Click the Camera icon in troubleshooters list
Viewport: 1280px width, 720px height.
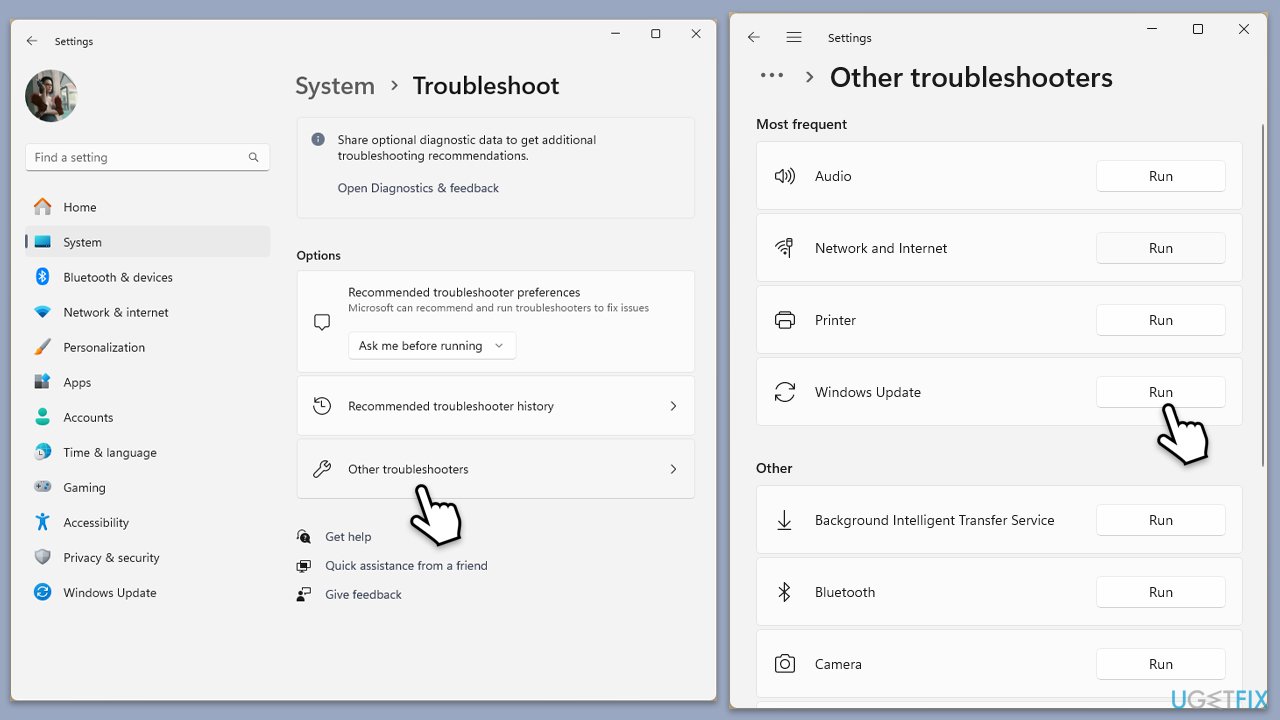(785, 664)
